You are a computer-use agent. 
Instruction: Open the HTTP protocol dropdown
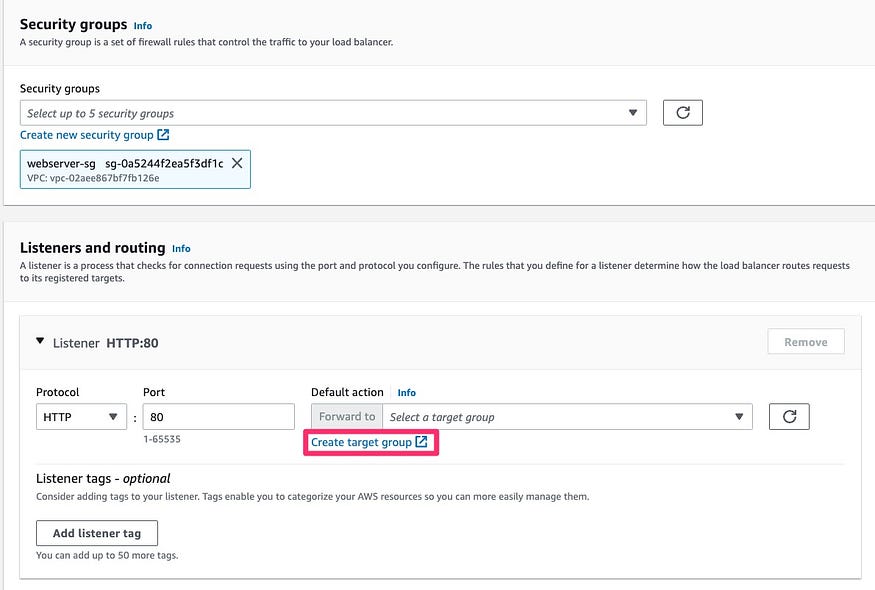81,417
